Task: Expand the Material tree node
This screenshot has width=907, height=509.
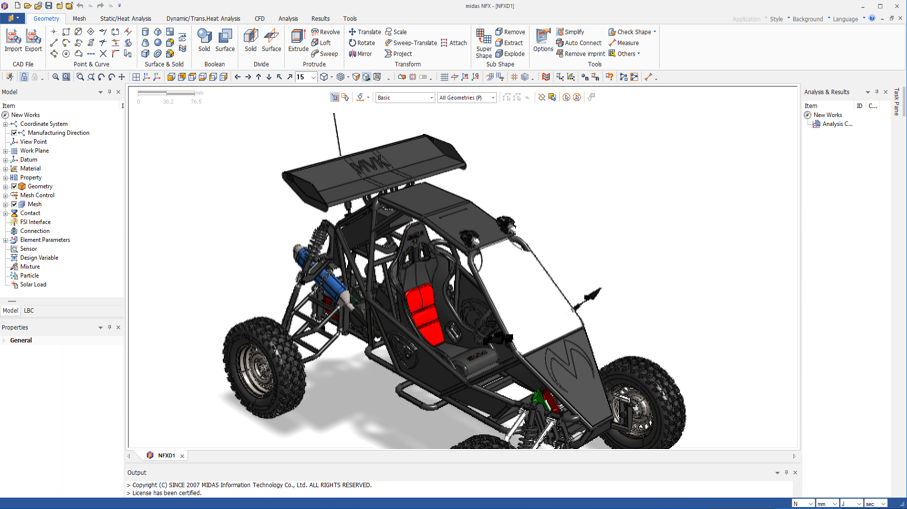Action: (x=5, y=169)
